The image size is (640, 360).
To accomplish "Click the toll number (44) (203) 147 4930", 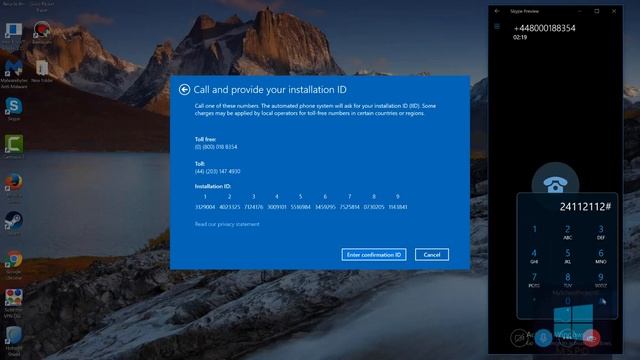I will tap(218, 171).
